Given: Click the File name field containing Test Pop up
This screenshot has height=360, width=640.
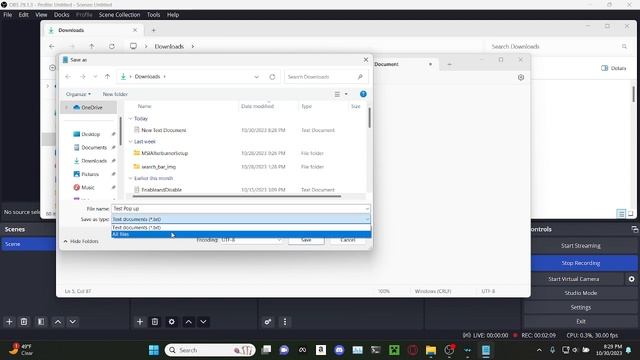Looking at the screenshot, I should click(241, 209).
